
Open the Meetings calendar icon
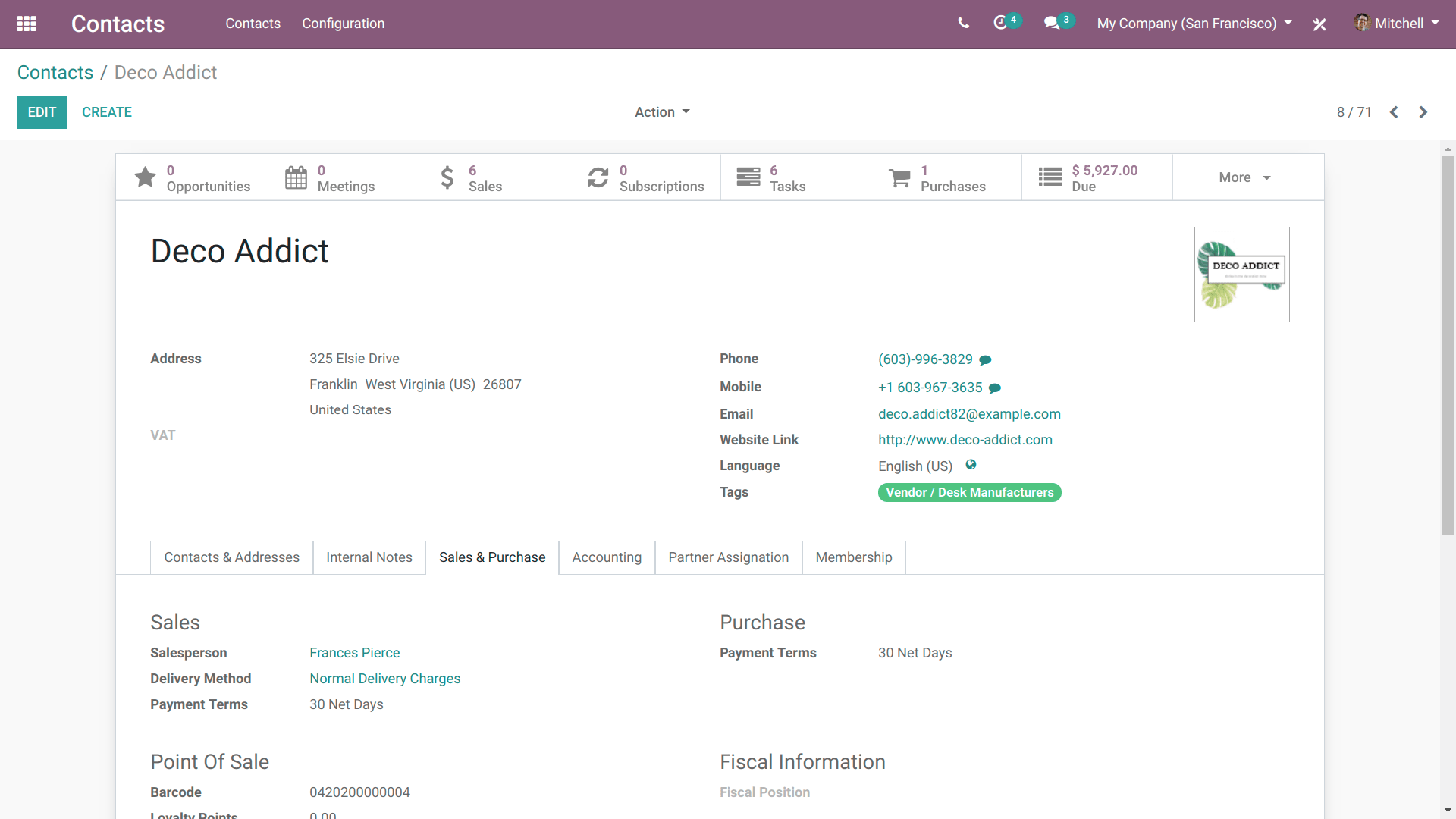tap(296, 178)
